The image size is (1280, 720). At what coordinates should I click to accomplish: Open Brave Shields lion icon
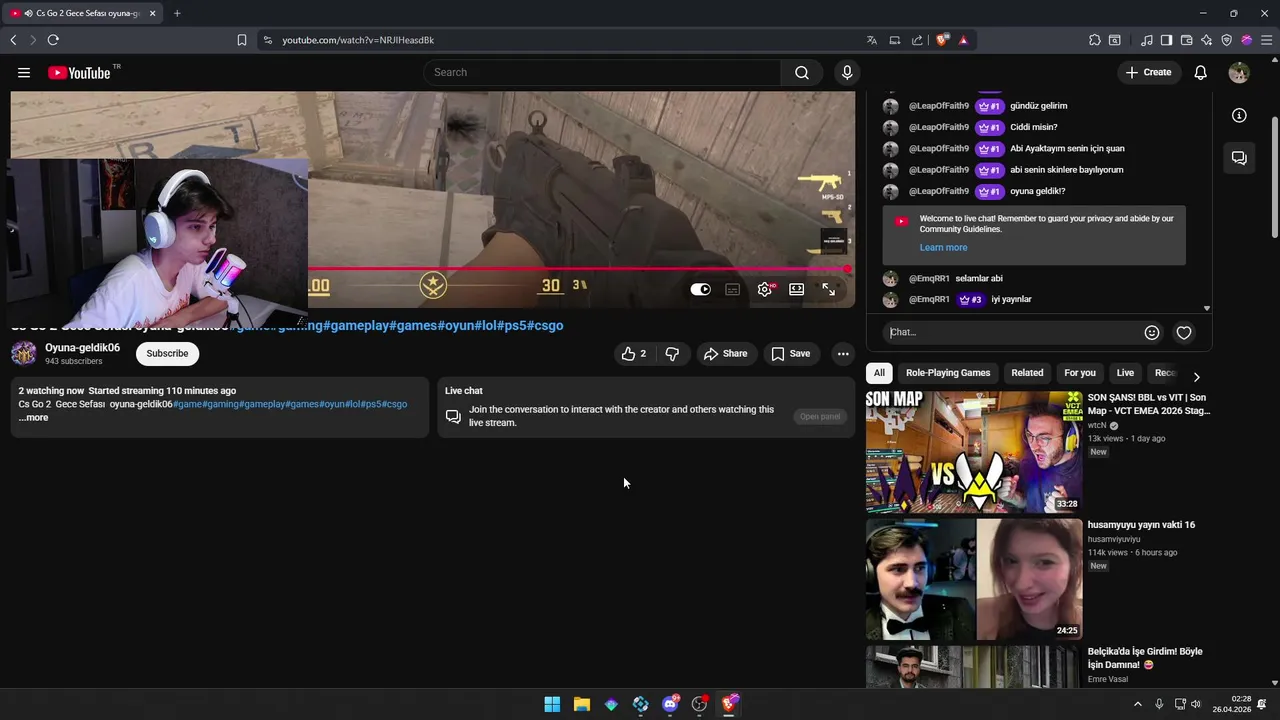point(942,40)
